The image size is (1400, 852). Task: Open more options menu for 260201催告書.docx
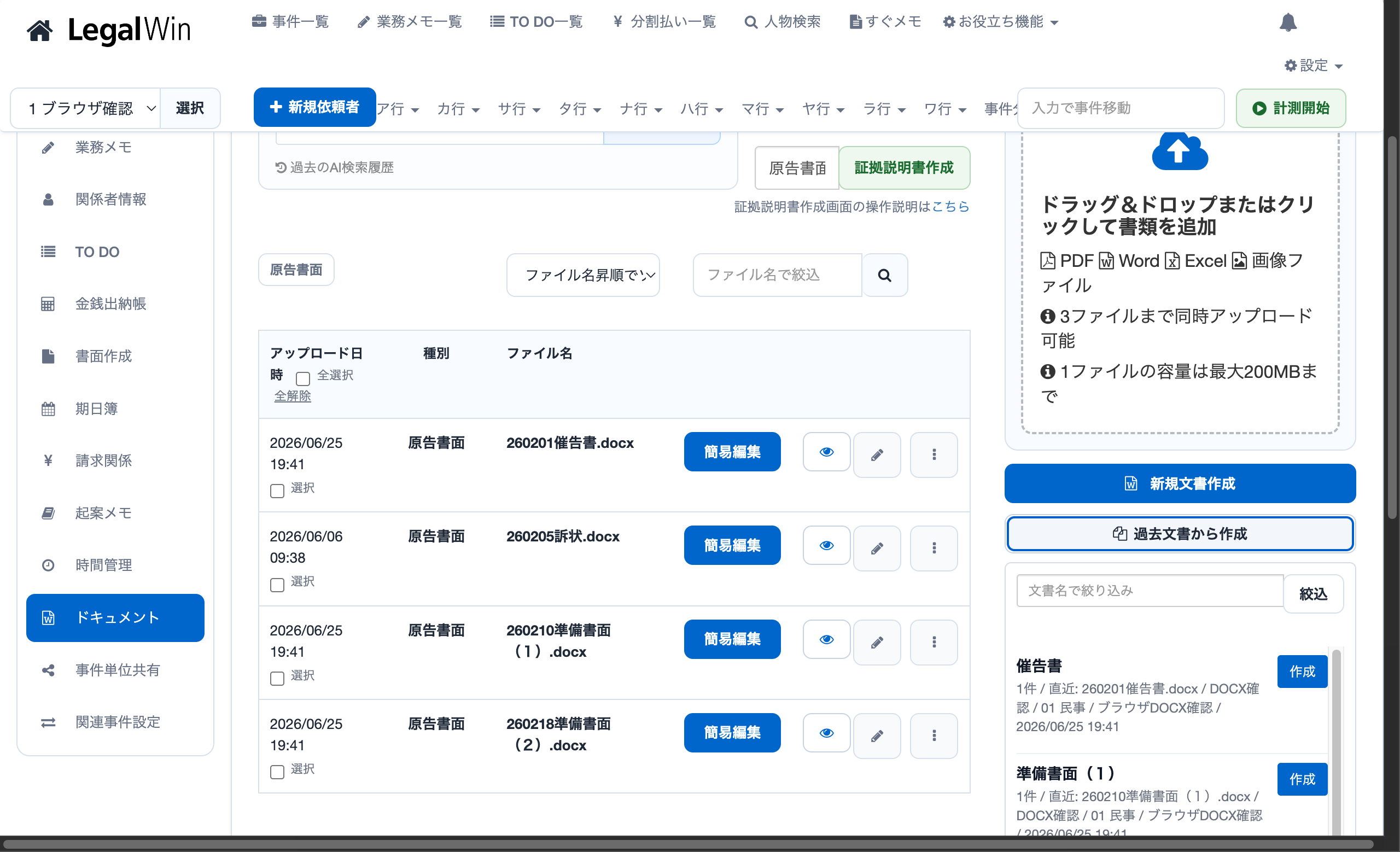point(934,455)
